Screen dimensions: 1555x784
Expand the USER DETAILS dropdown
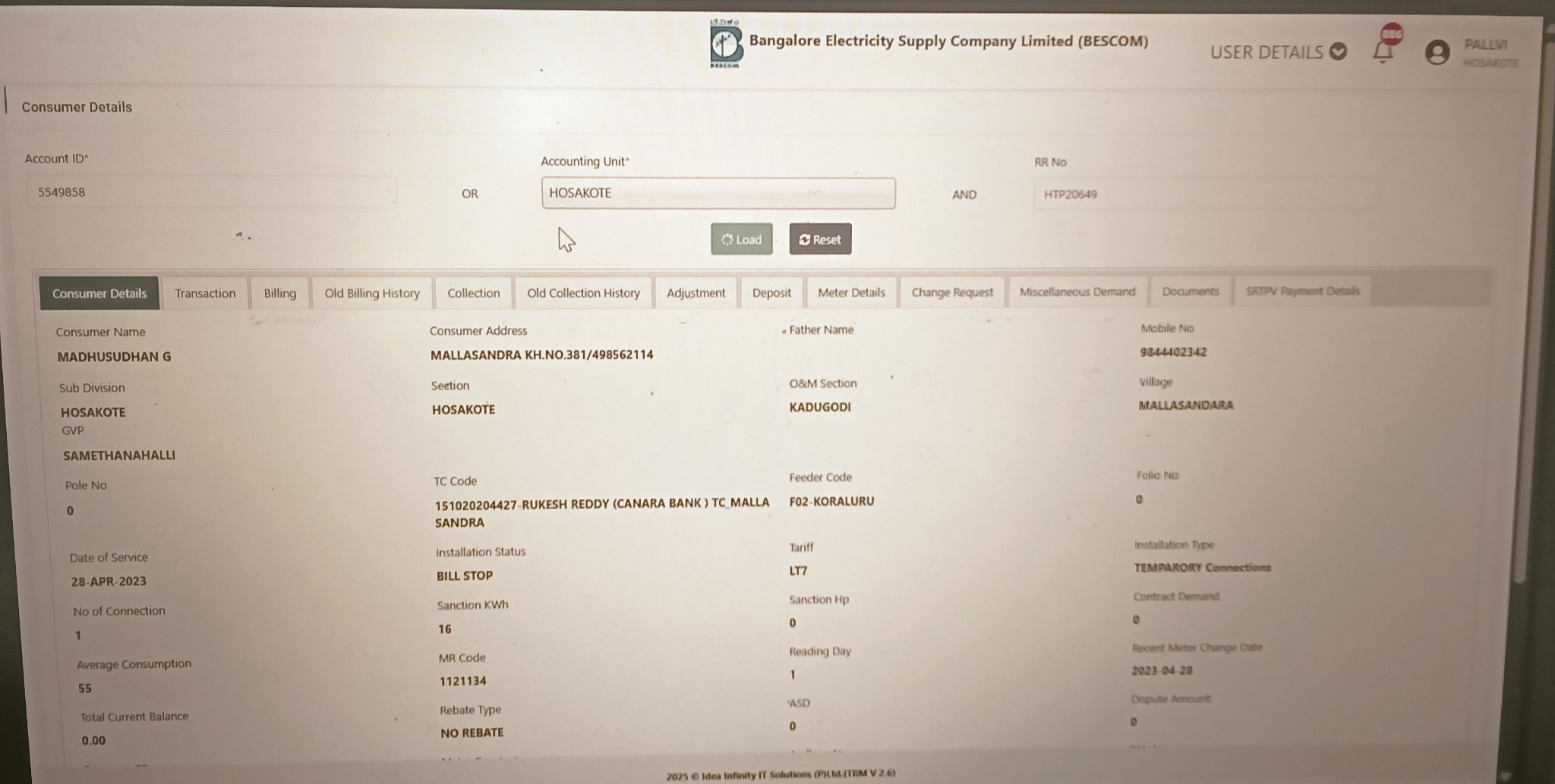coord(1278,52)
